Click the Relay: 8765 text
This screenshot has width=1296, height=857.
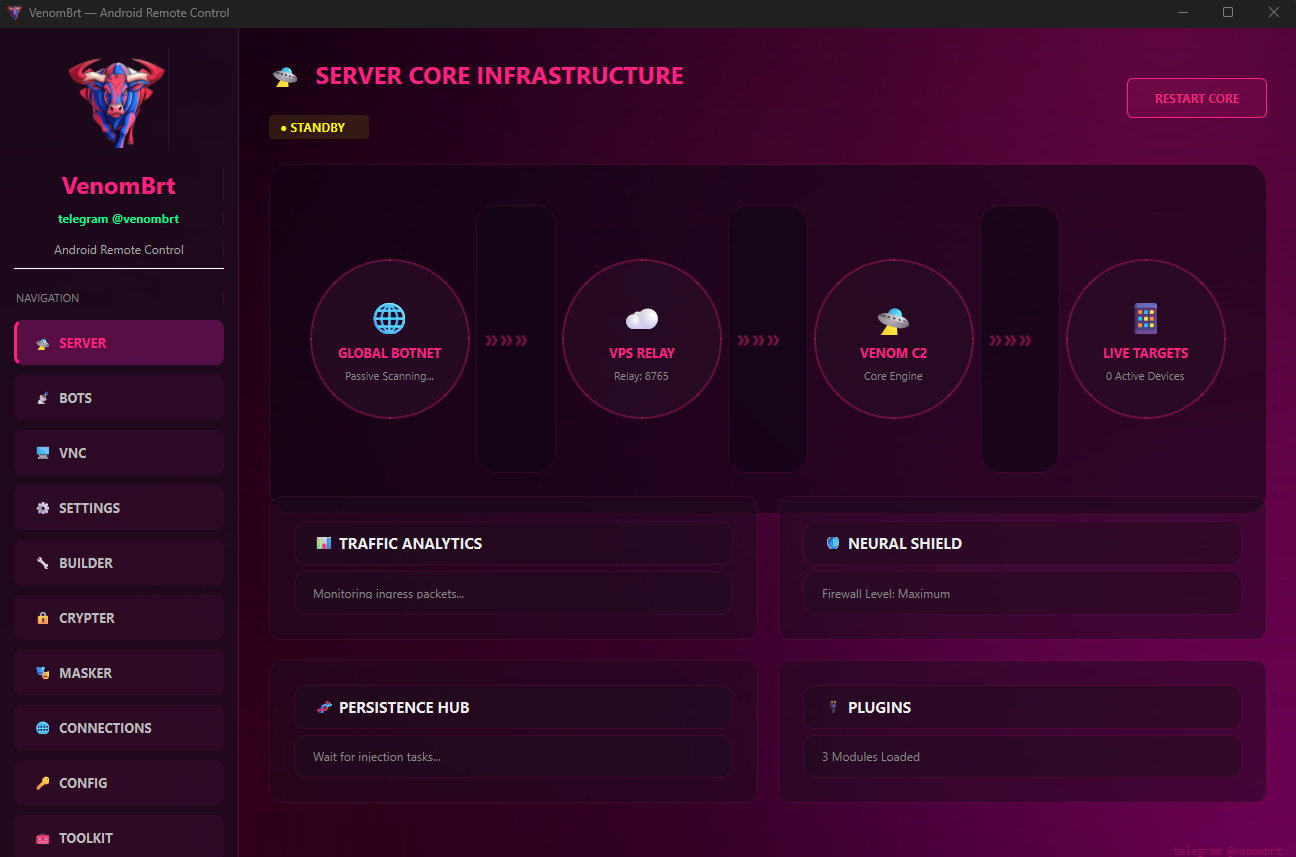(x=641, y=377)
